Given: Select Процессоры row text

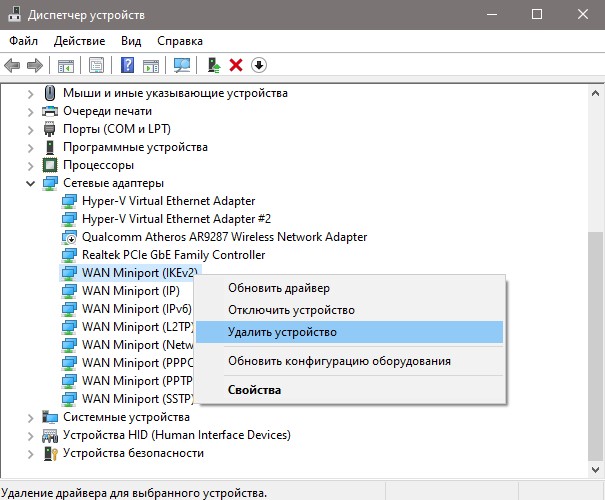Looking at the screenshot, I should tap(98, 165).
